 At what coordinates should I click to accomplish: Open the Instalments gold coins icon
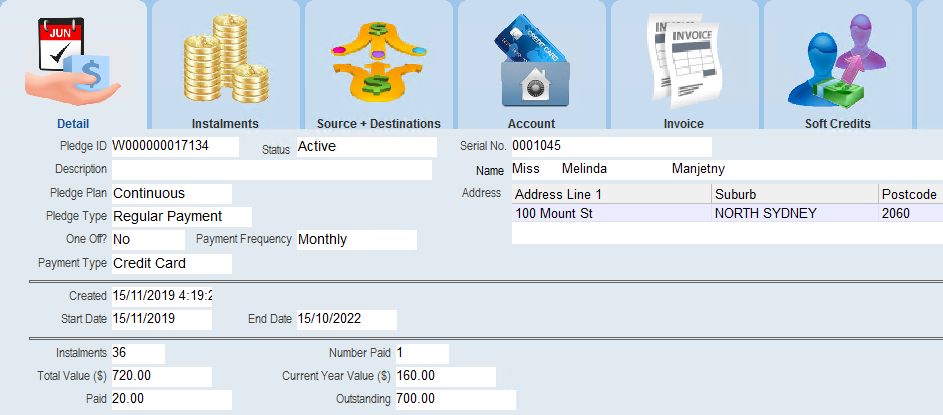[x=226, y=59]
